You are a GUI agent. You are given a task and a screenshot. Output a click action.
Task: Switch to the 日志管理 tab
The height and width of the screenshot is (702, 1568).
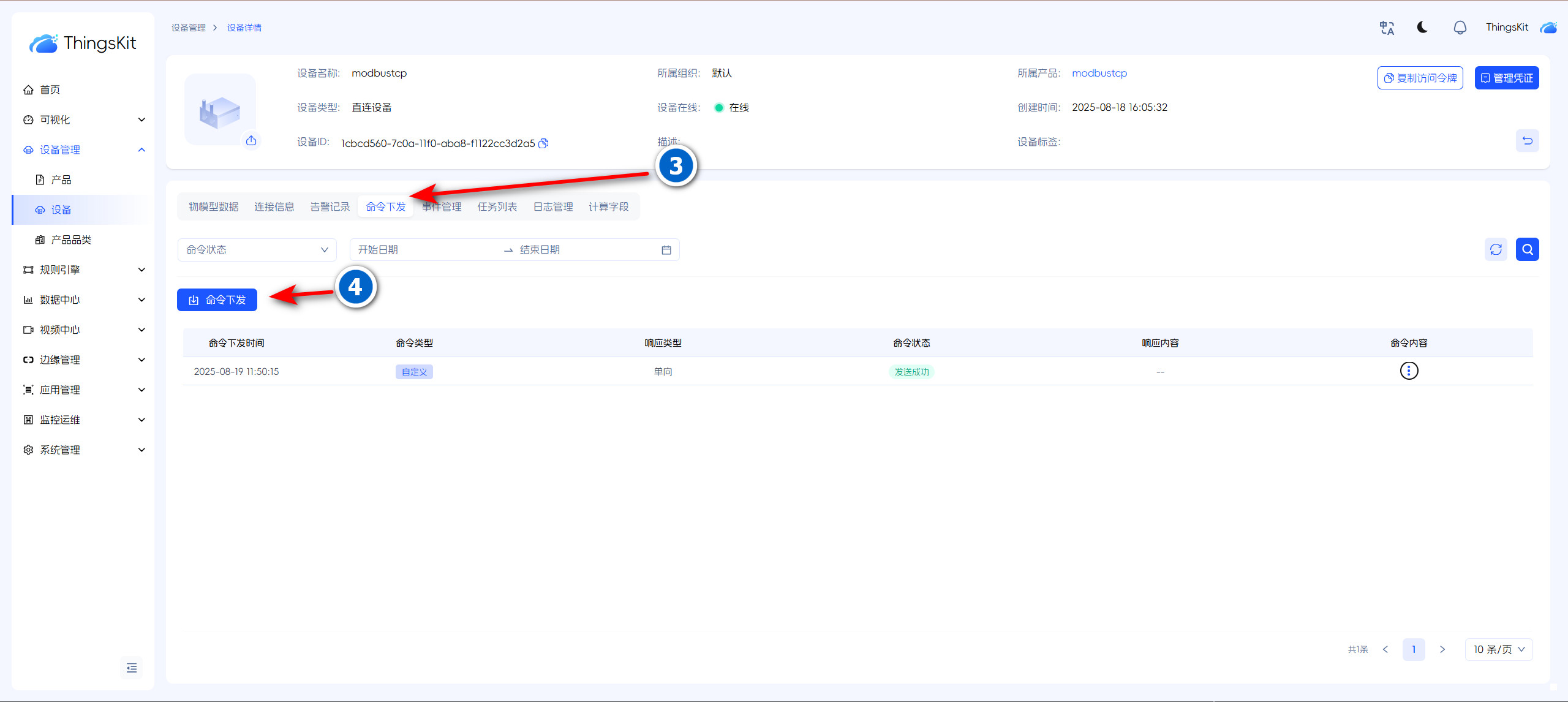(x=552, y=207)
